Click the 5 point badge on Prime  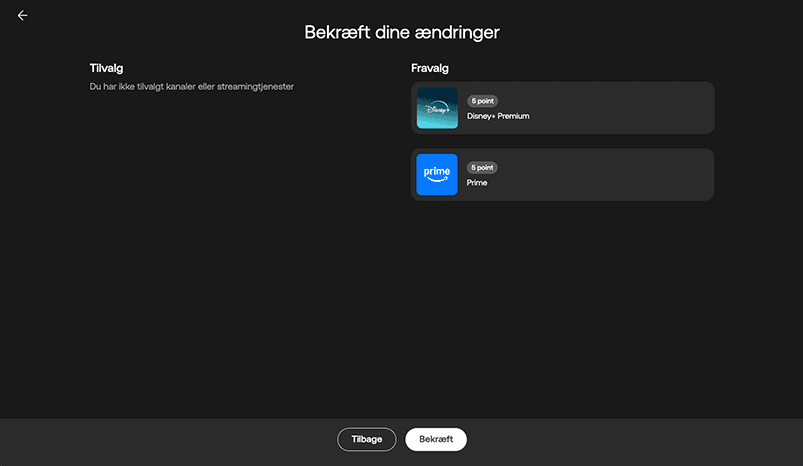[482, 168]
